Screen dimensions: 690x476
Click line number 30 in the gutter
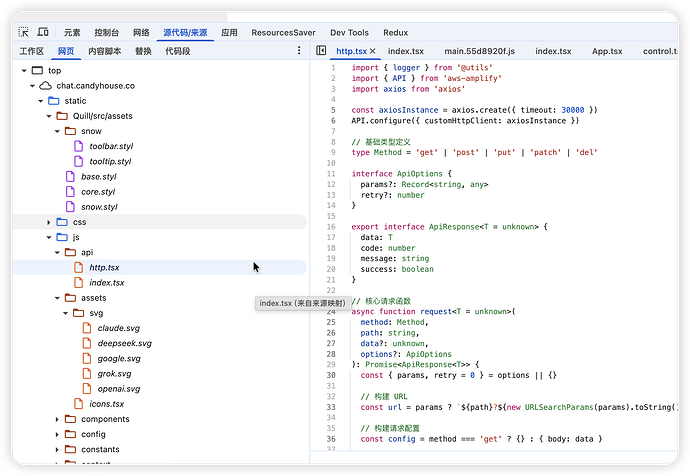coord(331,375)
